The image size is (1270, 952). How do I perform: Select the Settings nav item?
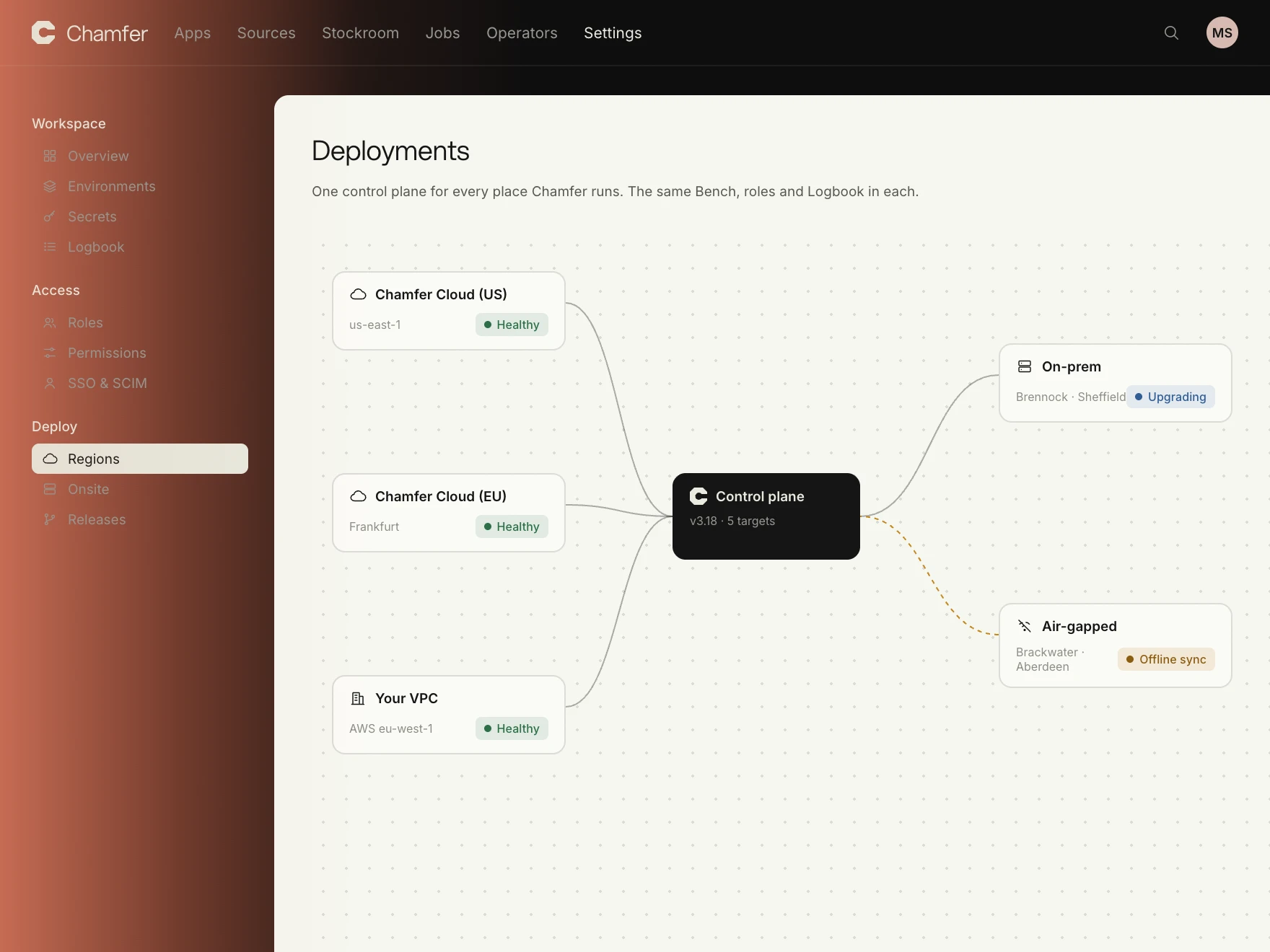click(x=613, y=32)
